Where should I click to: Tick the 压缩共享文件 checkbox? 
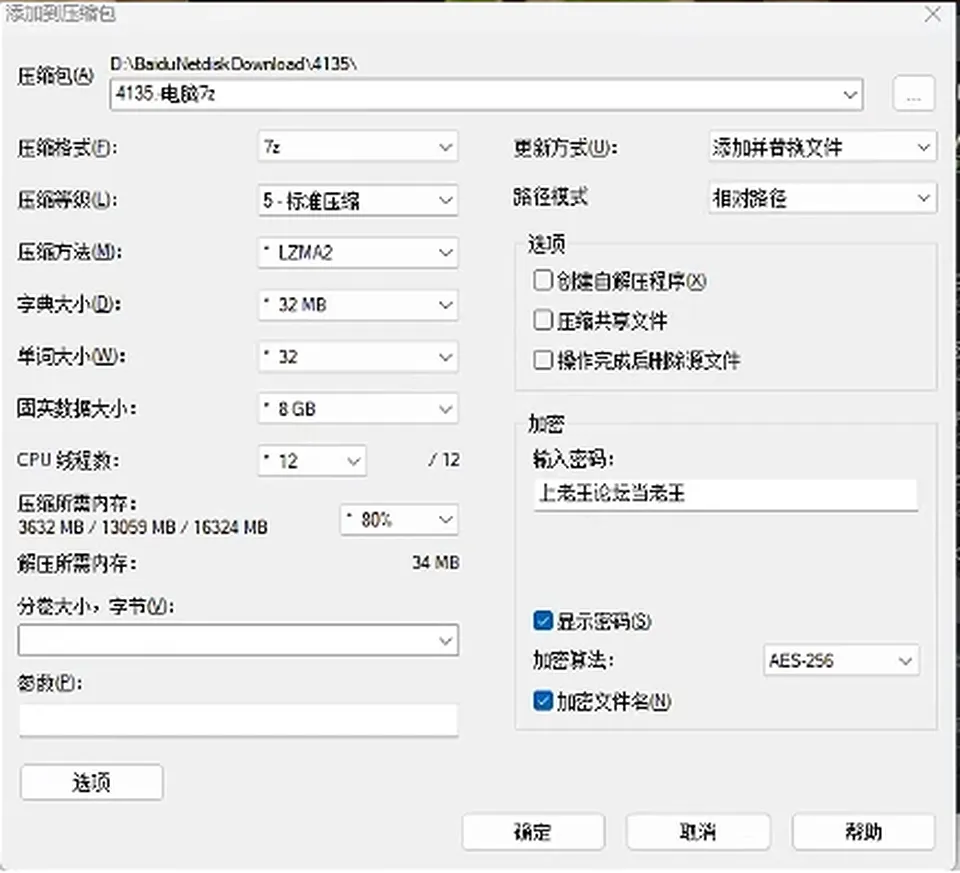click(x=542, y=320)
